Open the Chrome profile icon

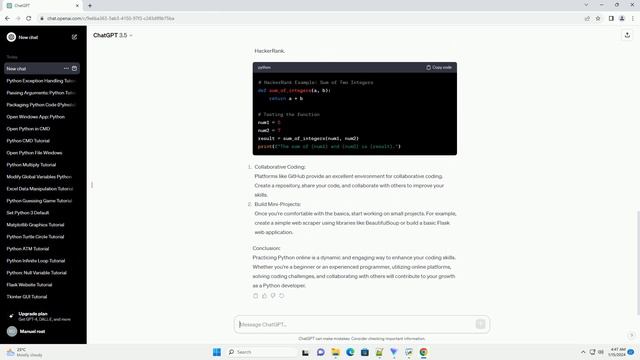[622, 18]
